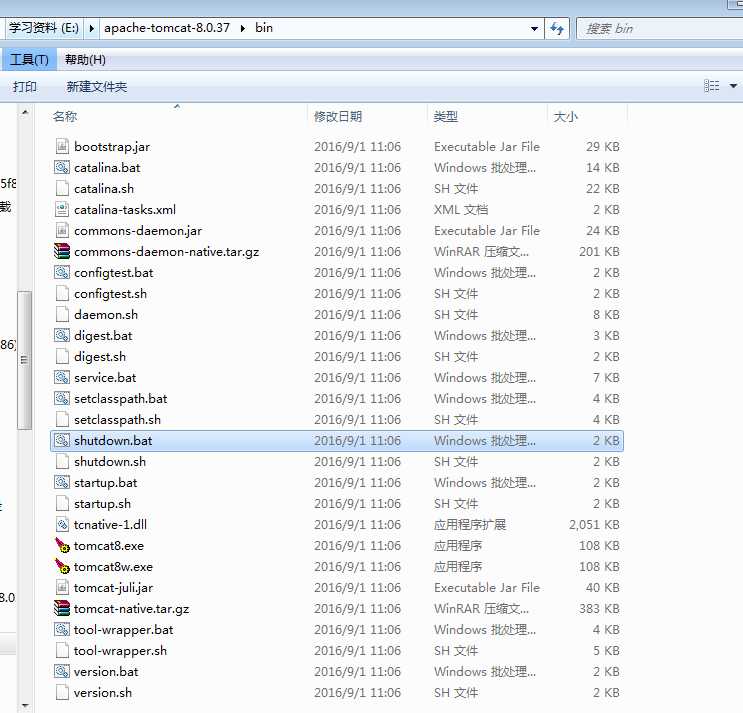The width and height of the screenshot is (743, 713).
Task: Click the 40 KB size of tomcat-juli.jar
Action: pyautogui.click(x=603, y=587)
